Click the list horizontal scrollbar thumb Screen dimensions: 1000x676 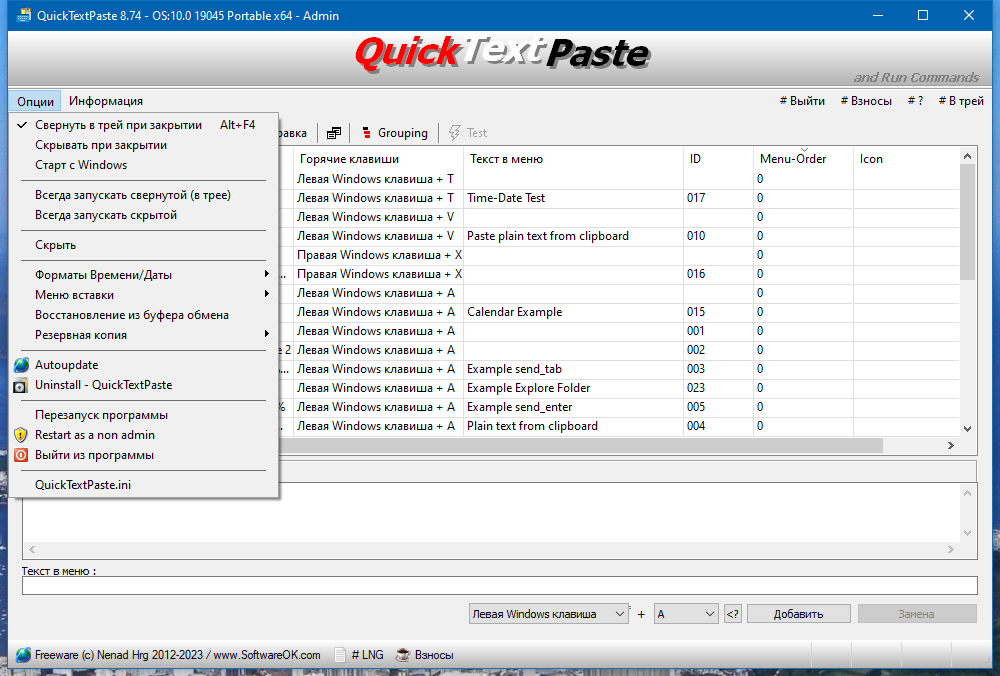click(x=580, y=445)
